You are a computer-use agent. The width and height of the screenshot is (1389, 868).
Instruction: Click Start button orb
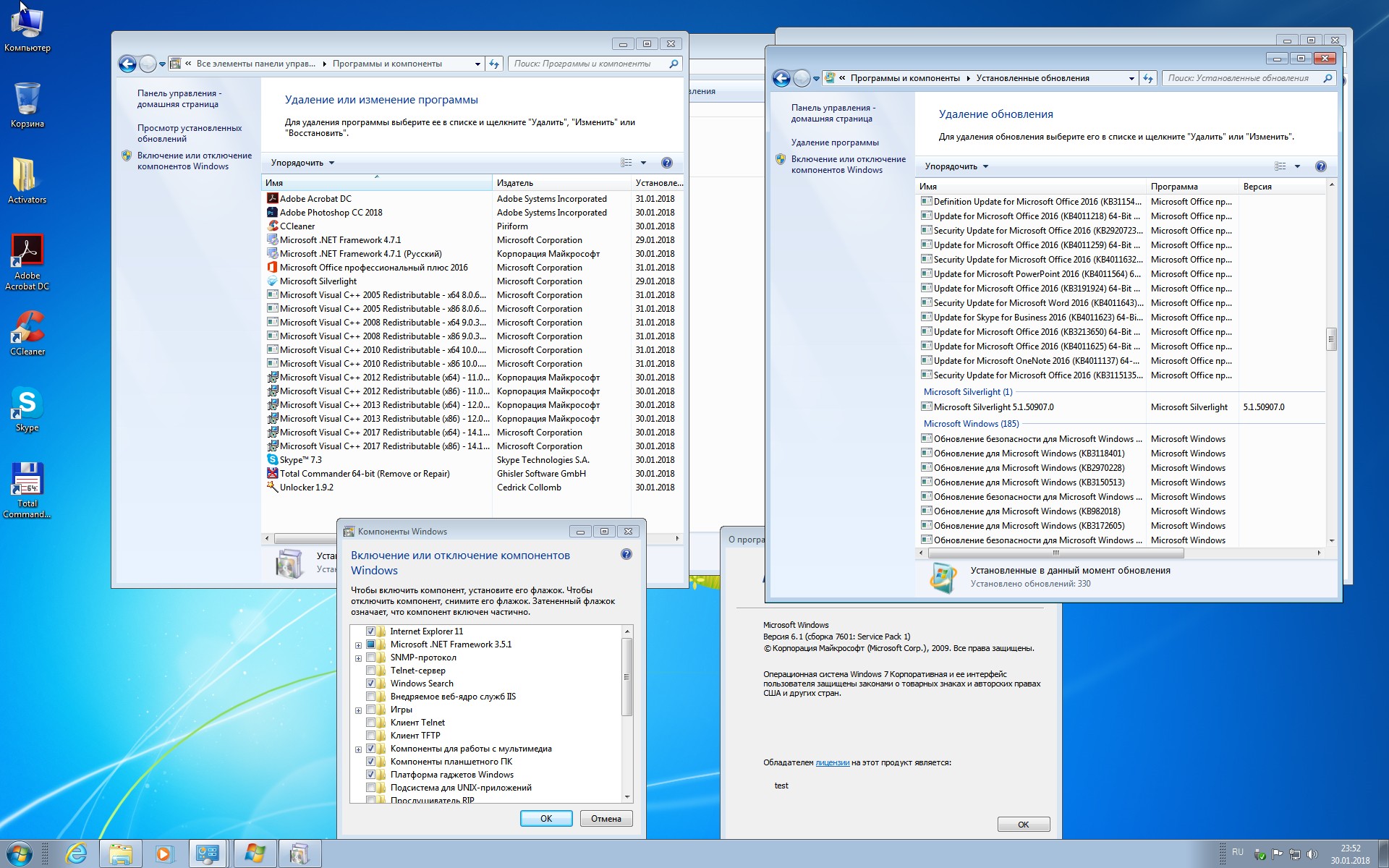[x=20, y=854]
